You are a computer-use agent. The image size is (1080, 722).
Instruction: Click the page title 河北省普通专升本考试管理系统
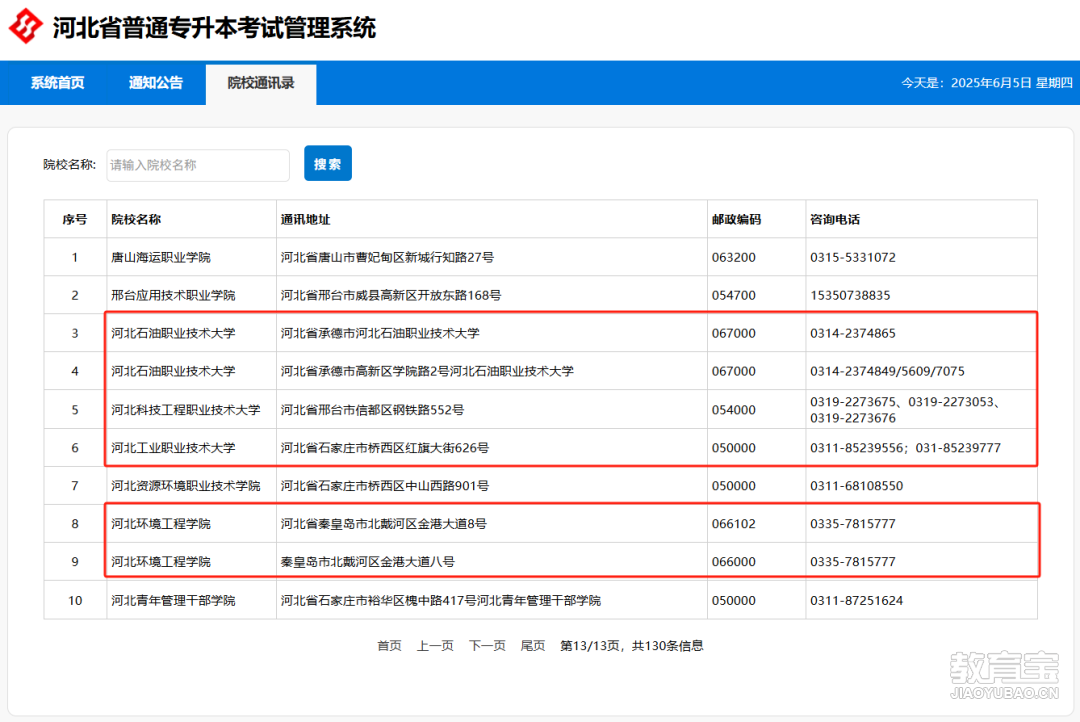click(x=214, y=28)
